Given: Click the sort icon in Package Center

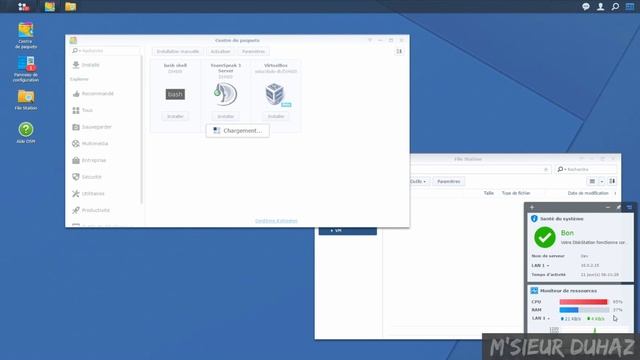Looking at the screenshot, I should (399, 51).
